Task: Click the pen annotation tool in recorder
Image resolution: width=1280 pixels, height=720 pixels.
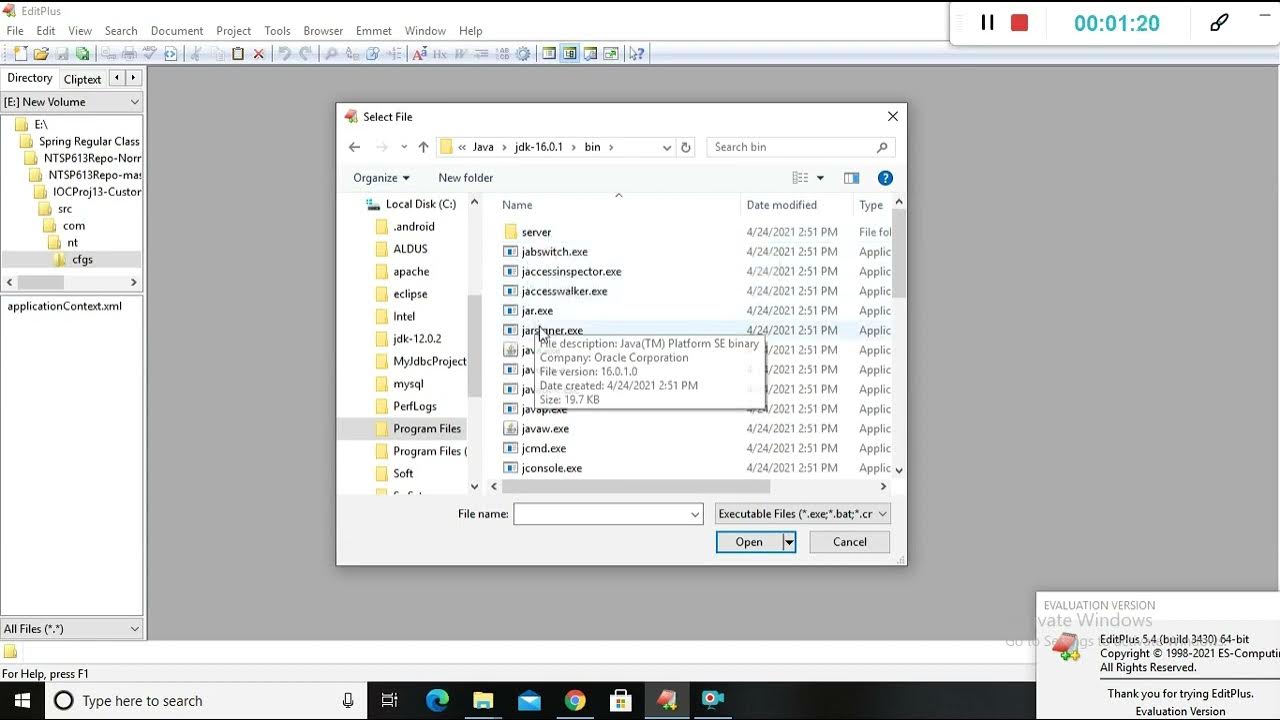Action: coord(1219,23)
